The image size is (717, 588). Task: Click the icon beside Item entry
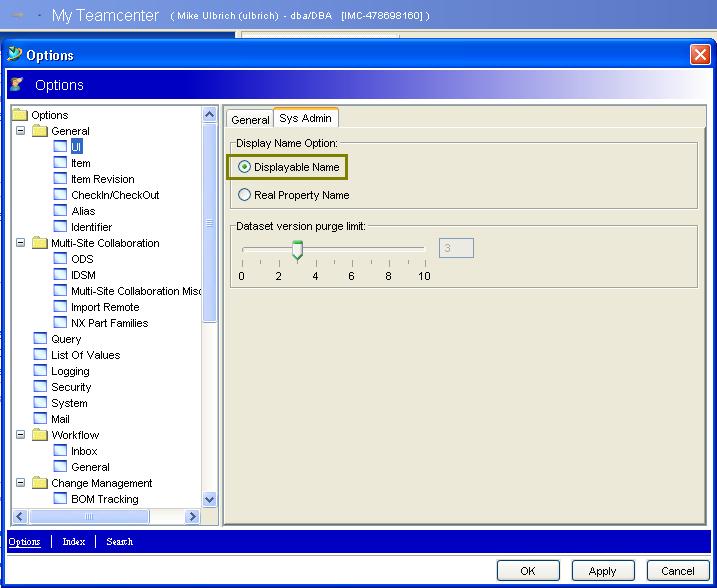pos(60,162)
